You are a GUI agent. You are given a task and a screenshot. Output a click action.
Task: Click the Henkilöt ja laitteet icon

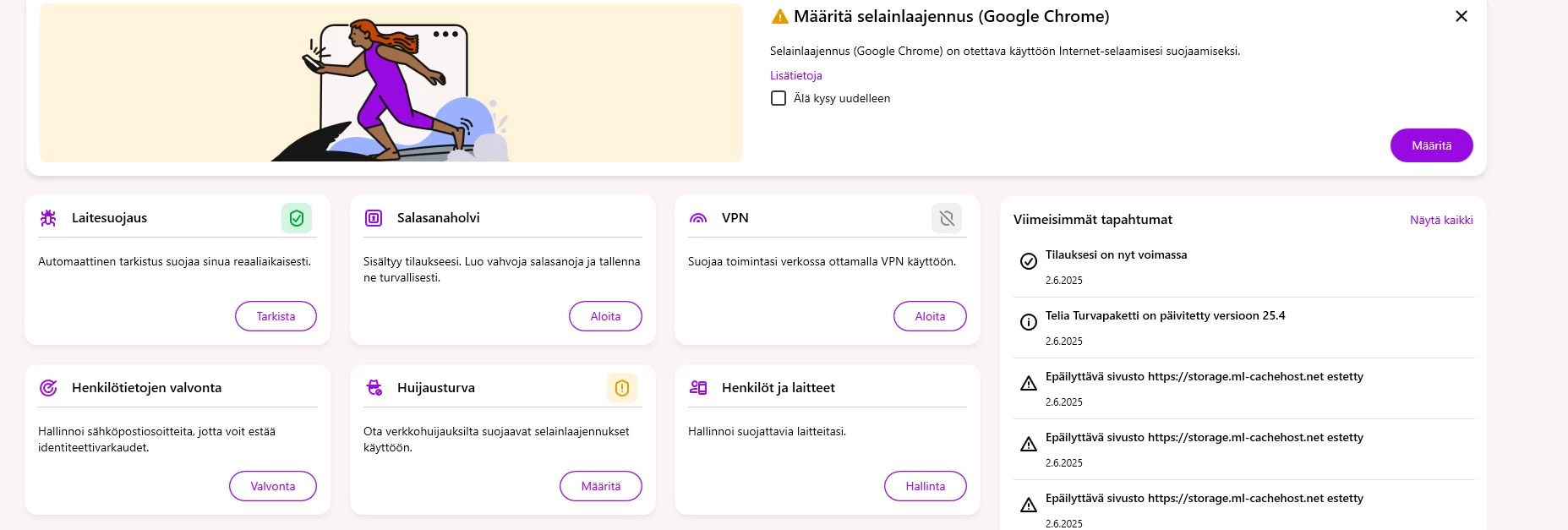click(x=698, y=388)
